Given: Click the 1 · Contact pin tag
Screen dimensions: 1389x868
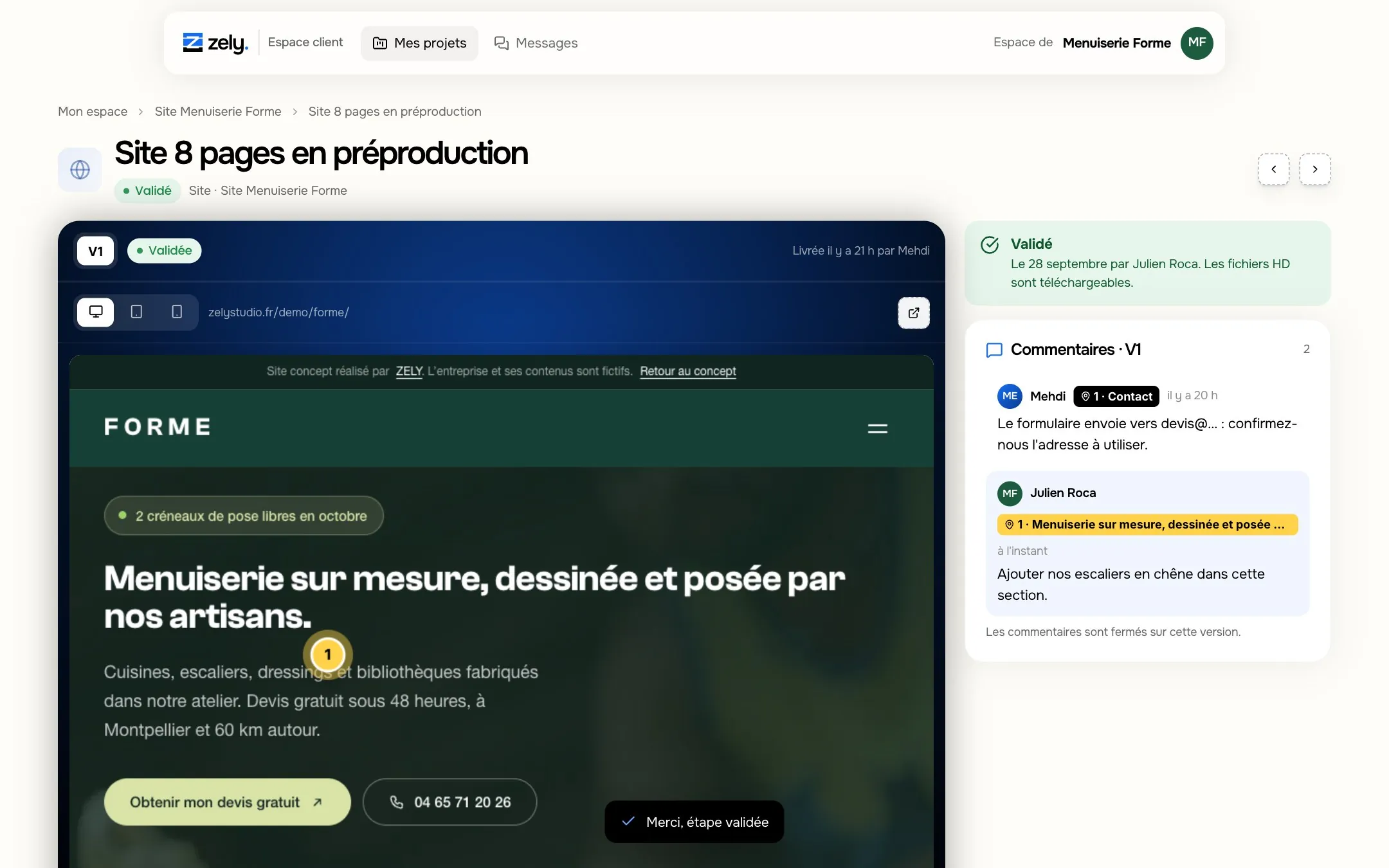Looking at the screenshot, I should (1116, 396).
